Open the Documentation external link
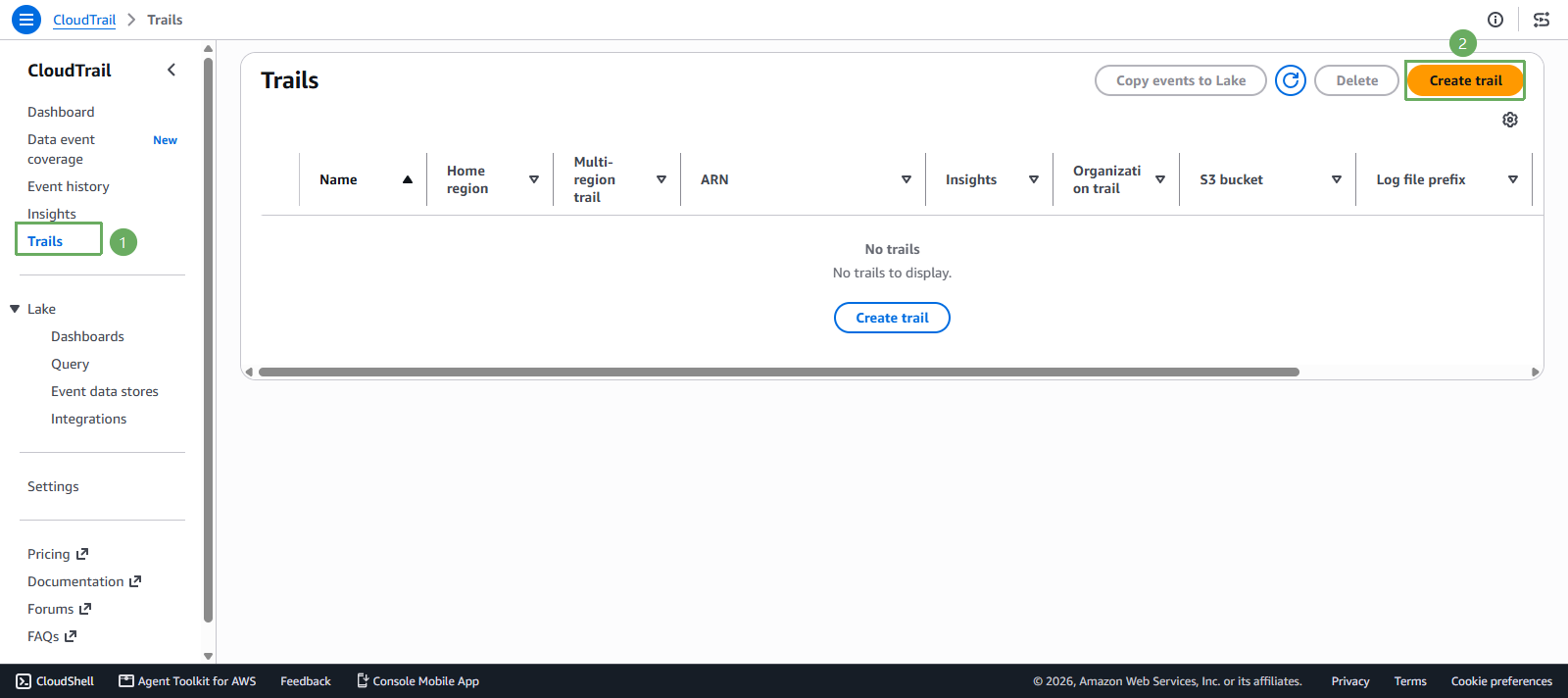This screenshot has height=698, width=1568. (84, 581)
